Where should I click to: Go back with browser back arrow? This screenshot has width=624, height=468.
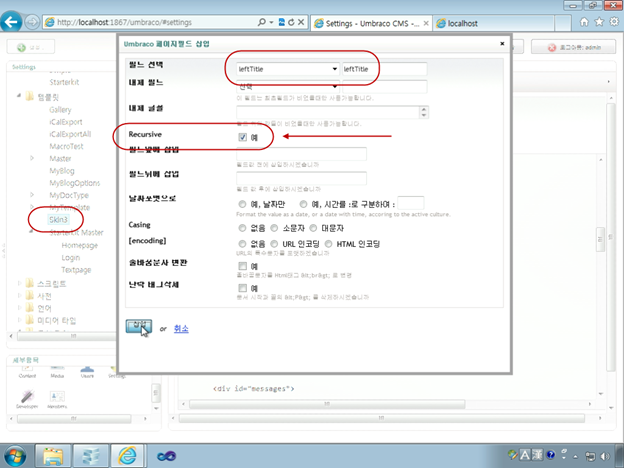tap(11, 22)
